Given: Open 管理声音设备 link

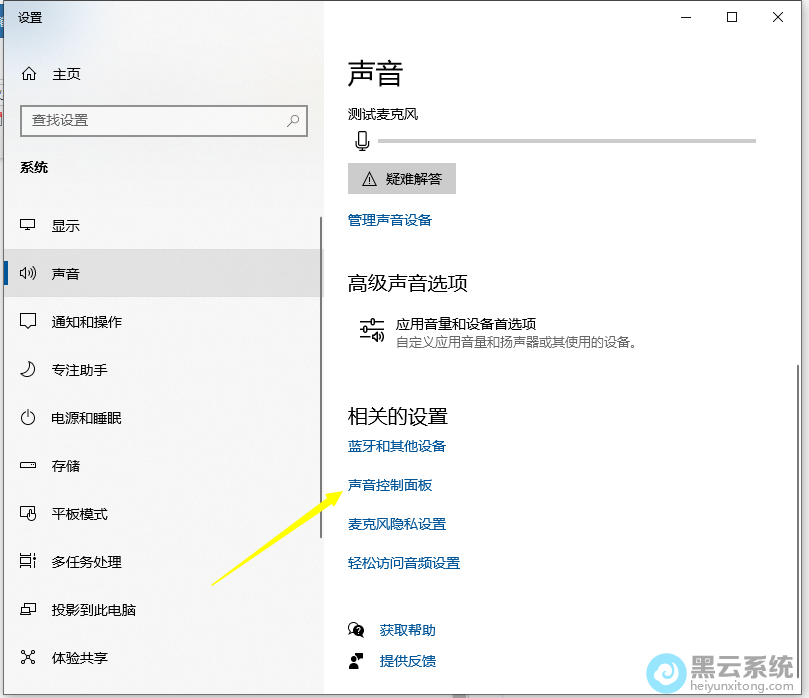Looking at the screenshot, I should (x=390, y=220).
